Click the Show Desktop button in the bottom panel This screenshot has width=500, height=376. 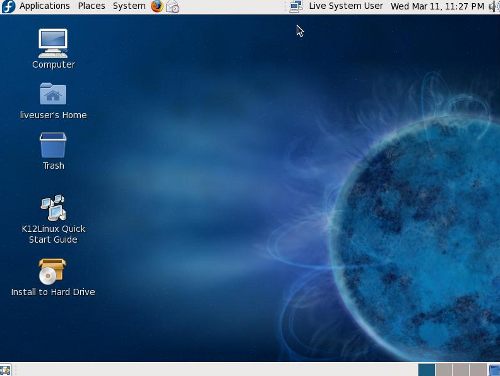pyautogui.click(x=5, y=370)
